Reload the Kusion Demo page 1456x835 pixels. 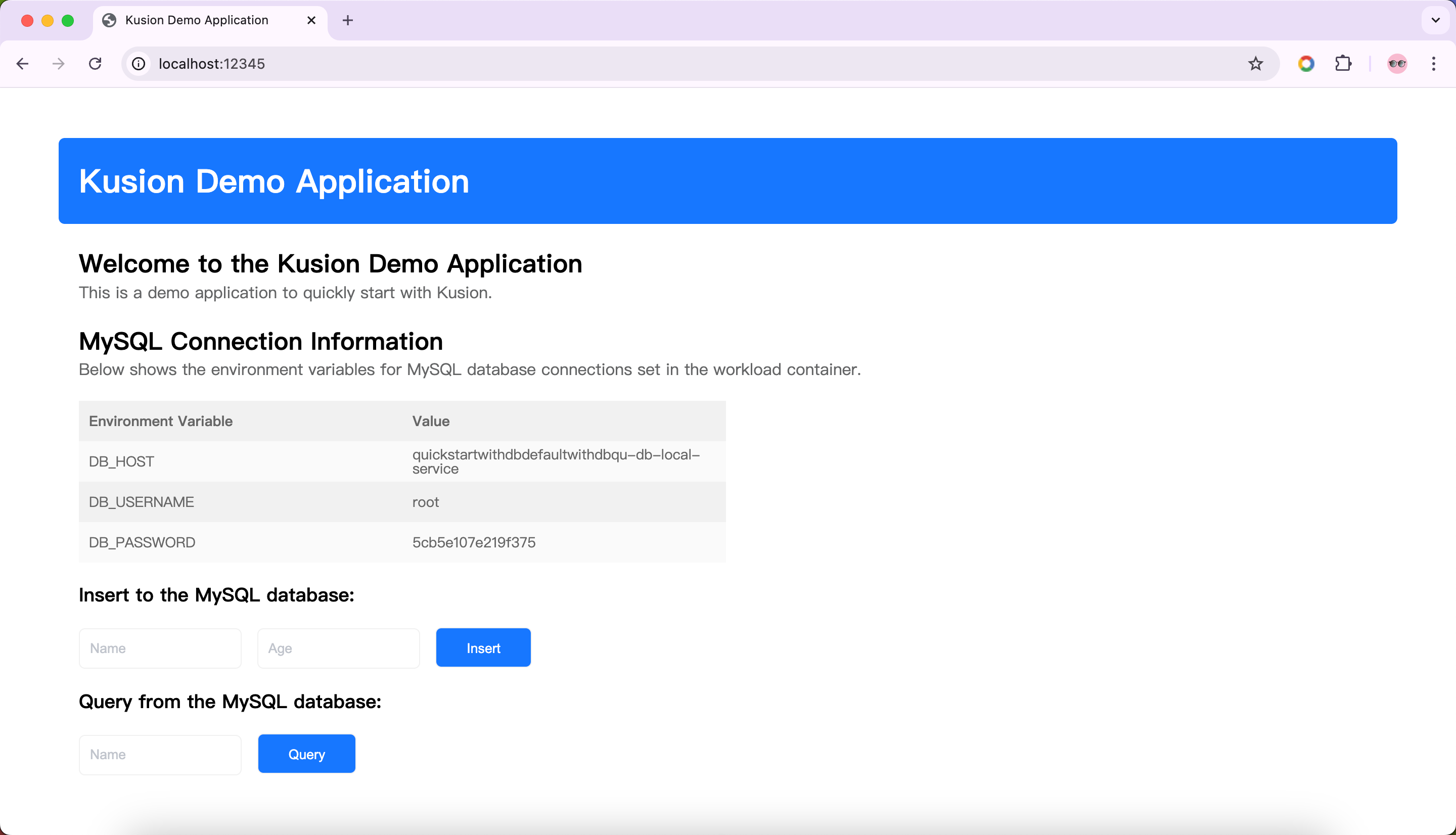point(95,64)
